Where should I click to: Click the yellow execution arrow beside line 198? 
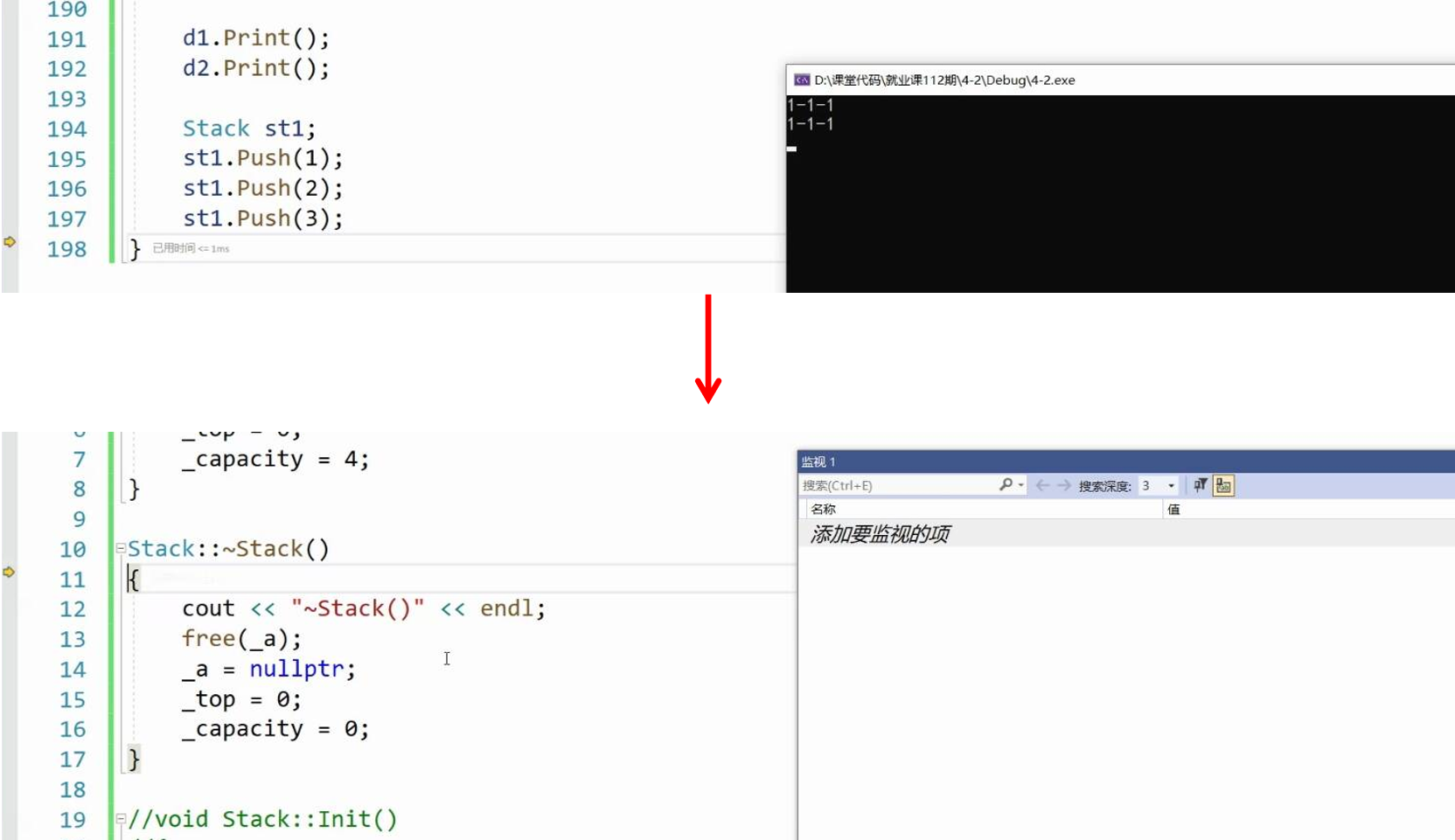point(10,242)
